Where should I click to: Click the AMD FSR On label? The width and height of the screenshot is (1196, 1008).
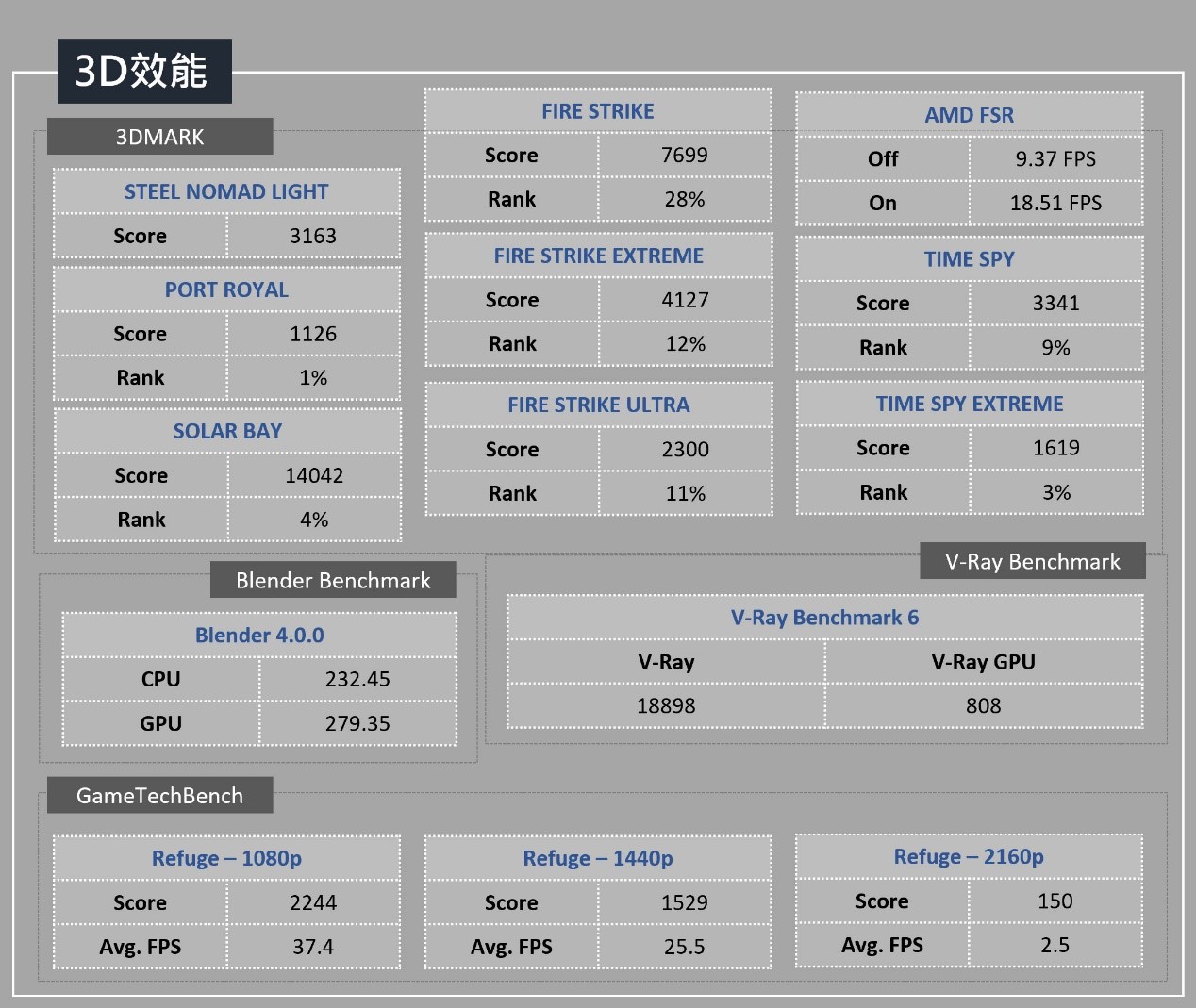(x=883, y=203)
